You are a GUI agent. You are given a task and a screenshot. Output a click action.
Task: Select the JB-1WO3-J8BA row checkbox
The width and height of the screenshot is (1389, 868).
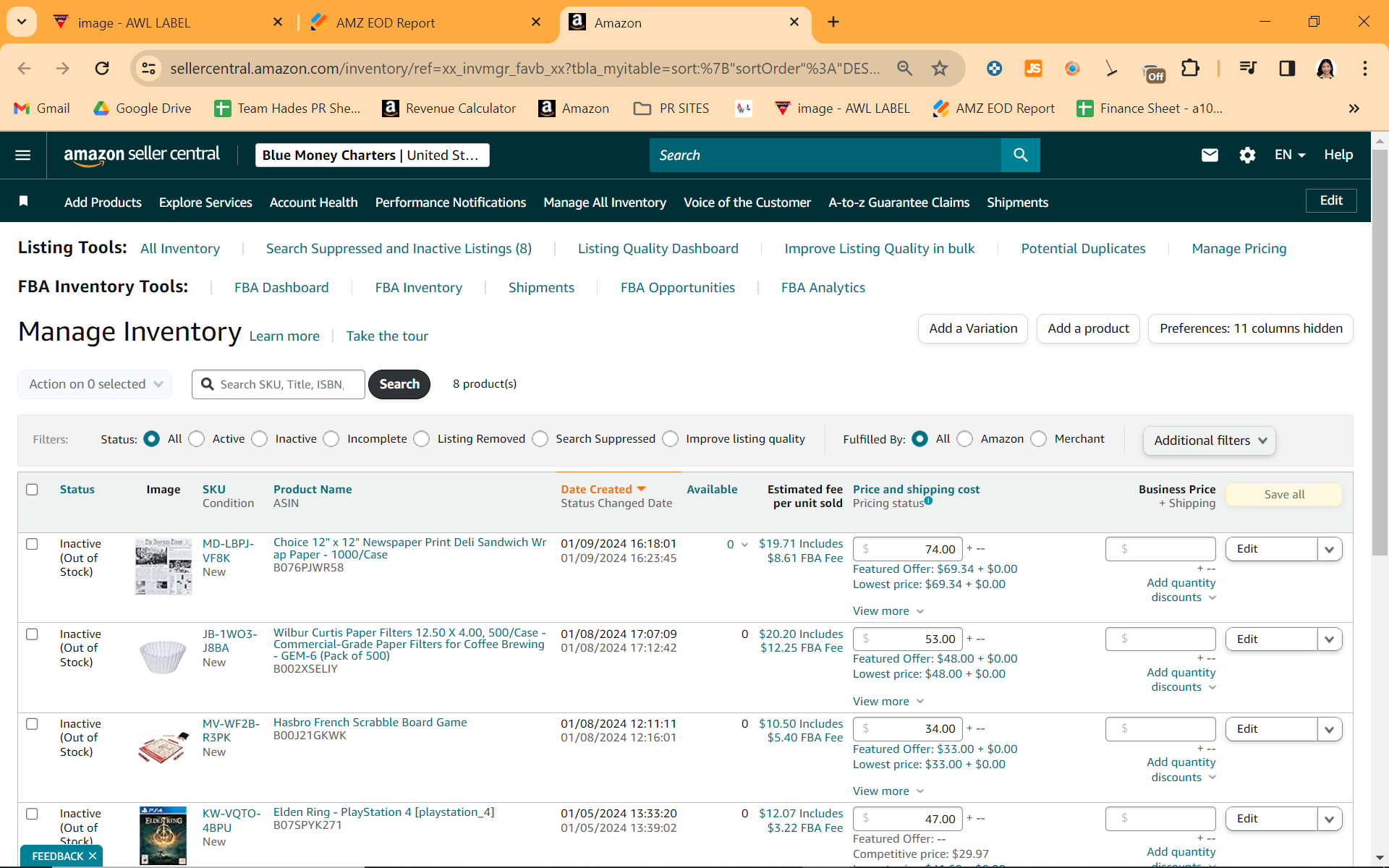(32, 634)
